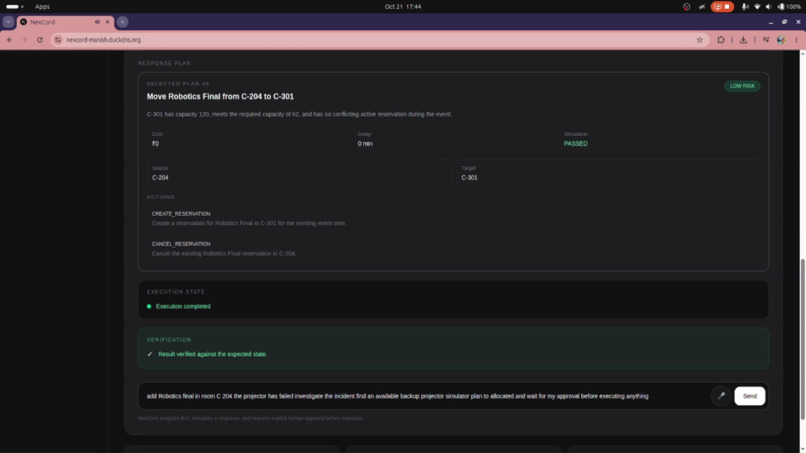
Task: Click the LOW RISK badge
Action: (x=742, y=86)
